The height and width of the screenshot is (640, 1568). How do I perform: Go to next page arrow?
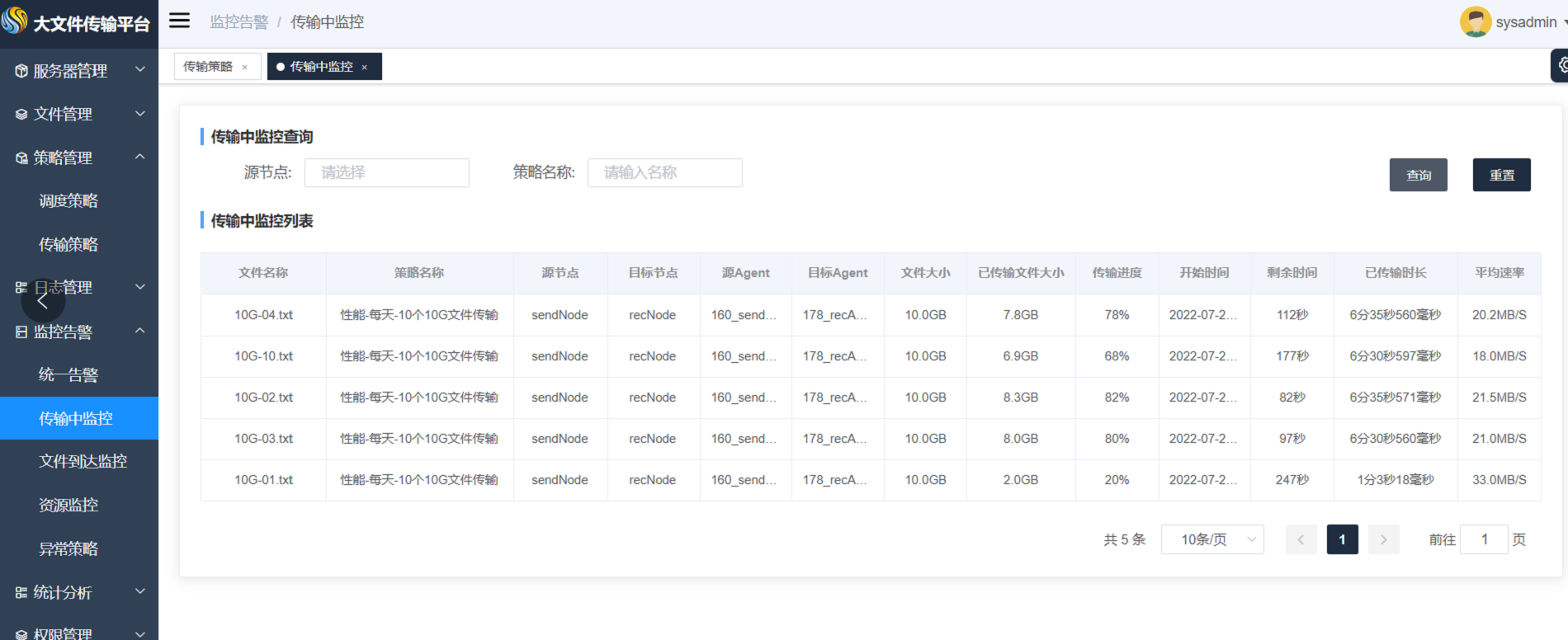tap(1384, 539)
